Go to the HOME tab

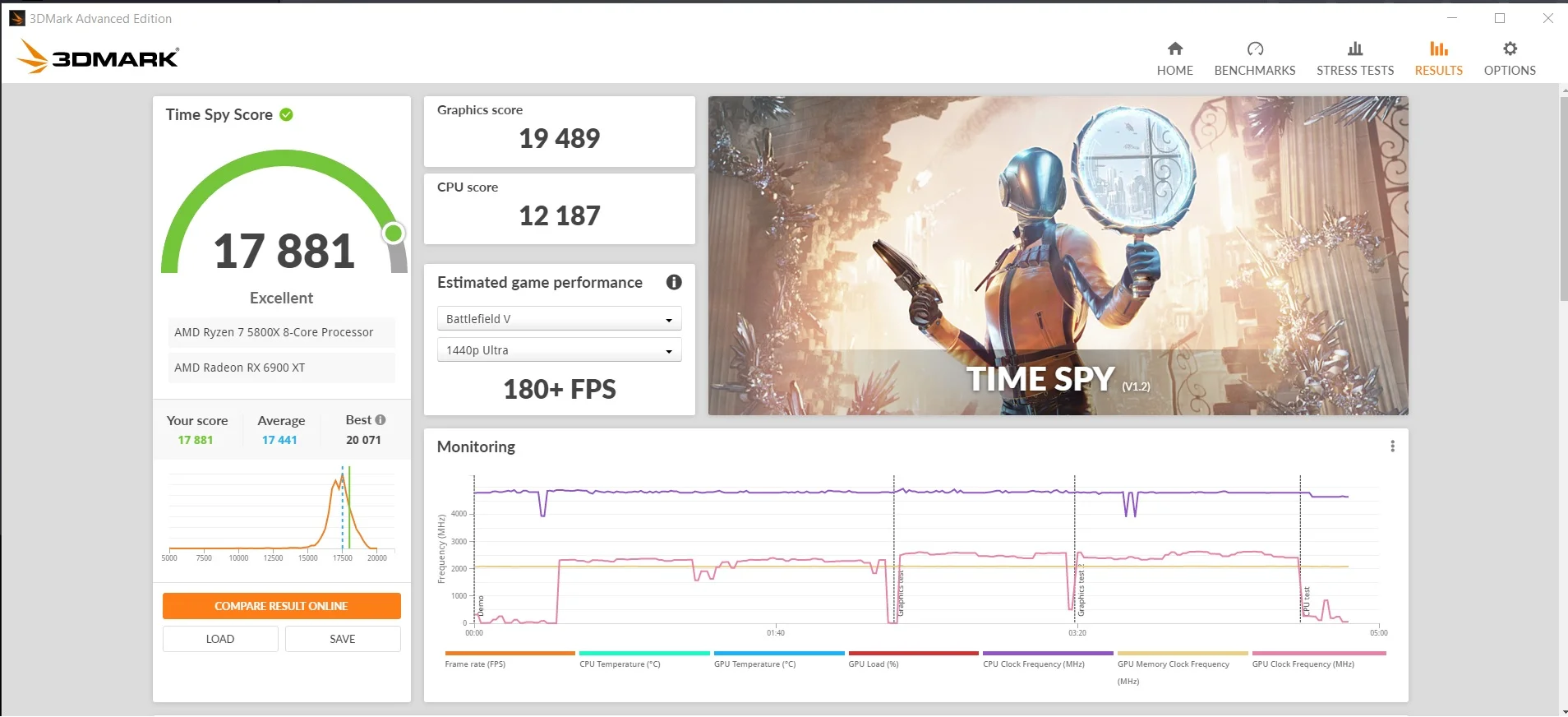pos(1175,71)
